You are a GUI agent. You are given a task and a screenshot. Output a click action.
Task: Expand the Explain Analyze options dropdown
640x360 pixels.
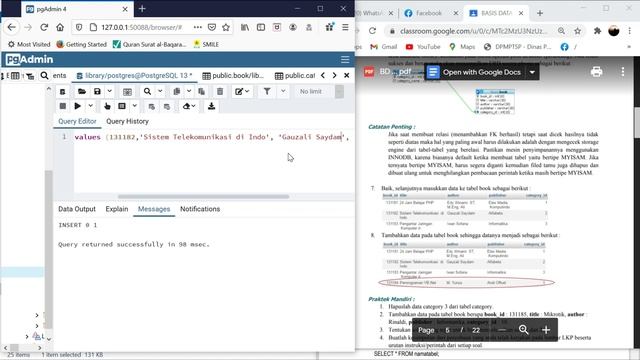tap(134, 106)
